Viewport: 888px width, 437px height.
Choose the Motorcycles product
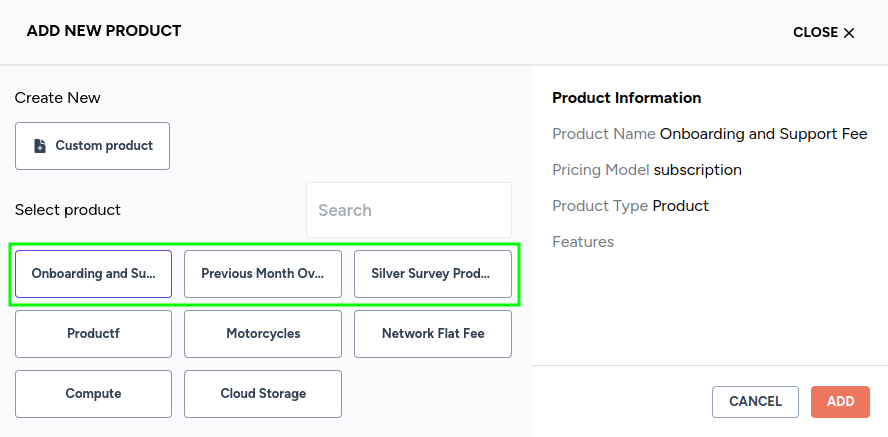(263, 333)
